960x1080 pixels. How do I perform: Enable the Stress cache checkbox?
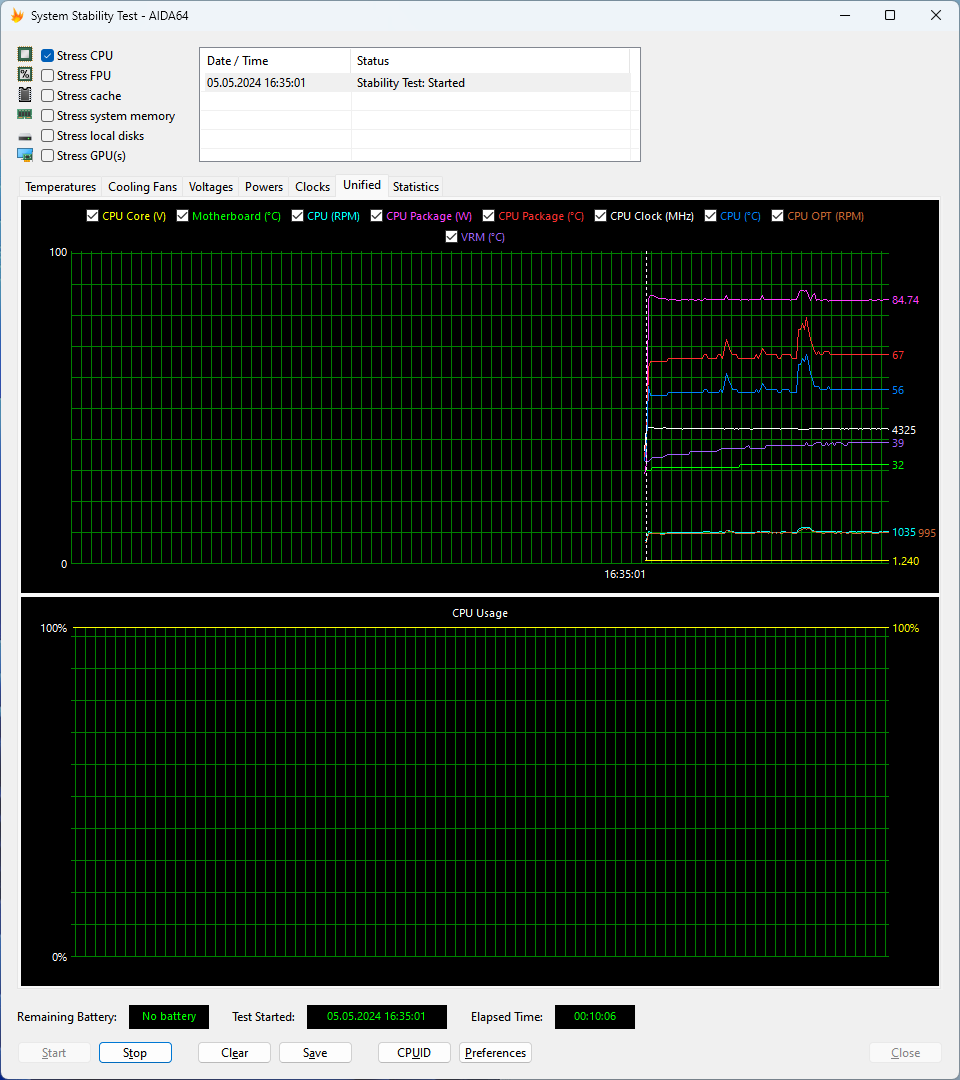(48, 96)
